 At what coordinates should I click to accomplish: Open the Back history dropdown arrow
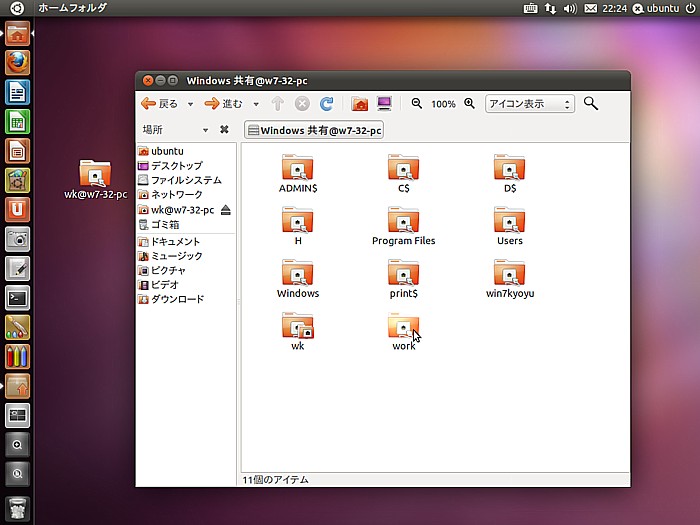point(190,104)
